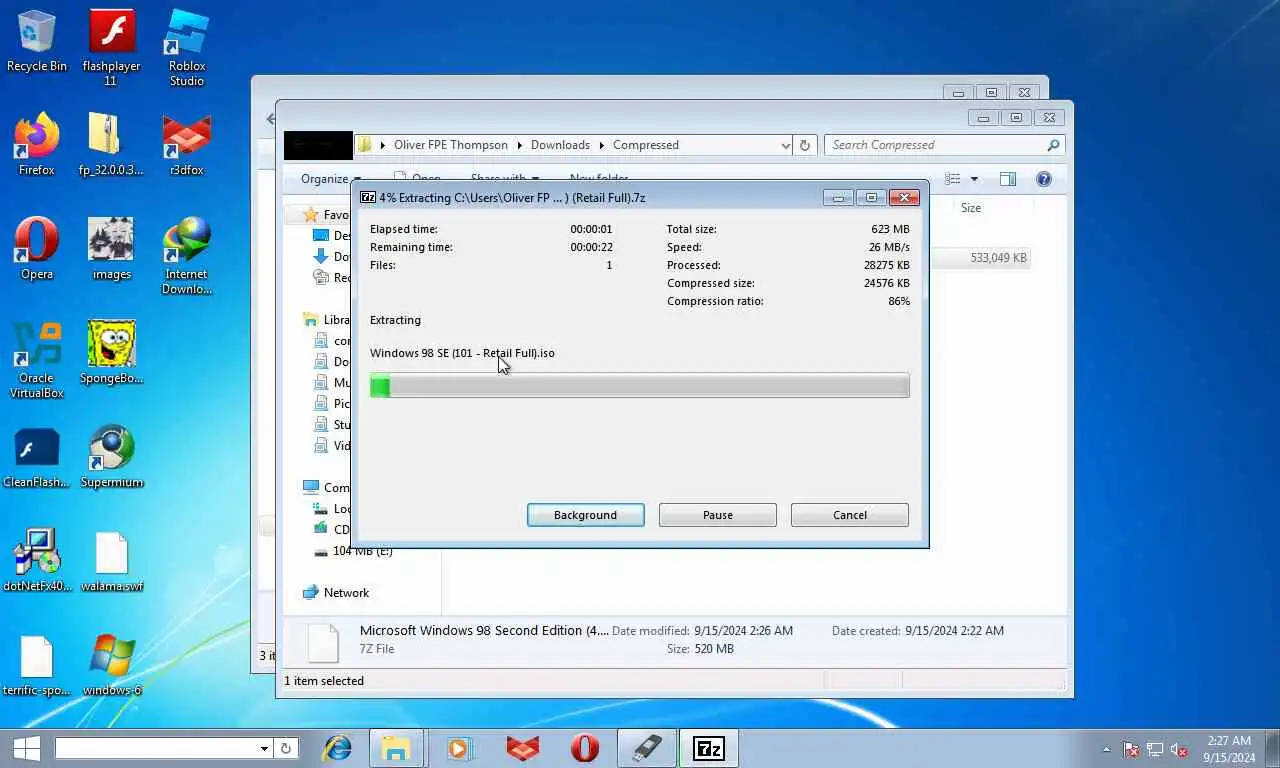This screenshot has height=768, width=1280.
Task: Open Internet Explorer from taskbar
Action: (x=337, y=748)
